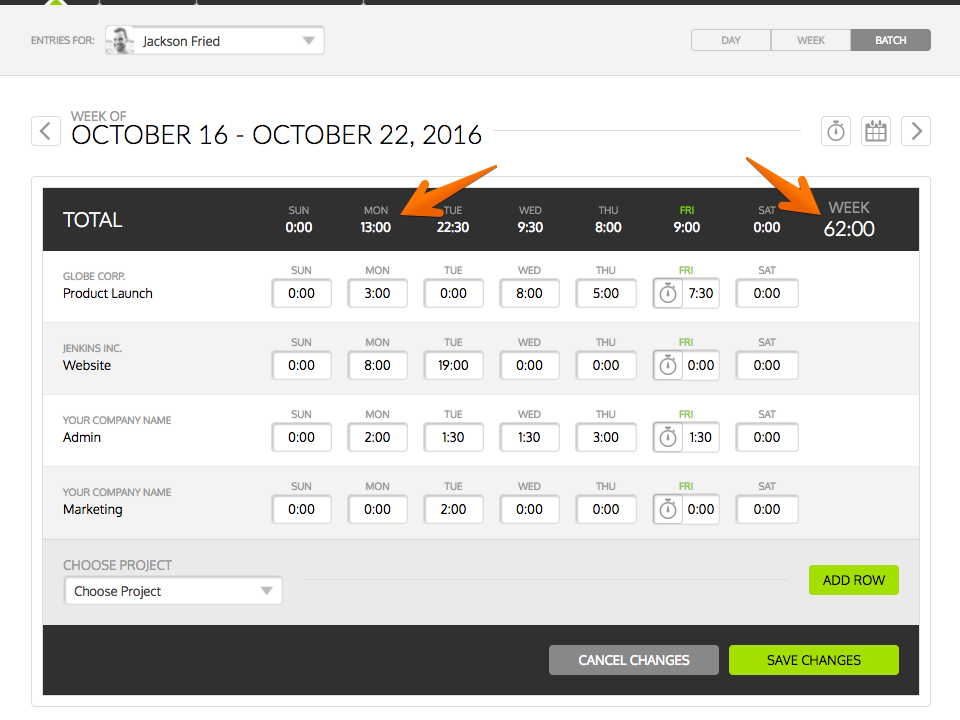
Task: Switch to the Day view tab
Action: click(x=731, y=40)
